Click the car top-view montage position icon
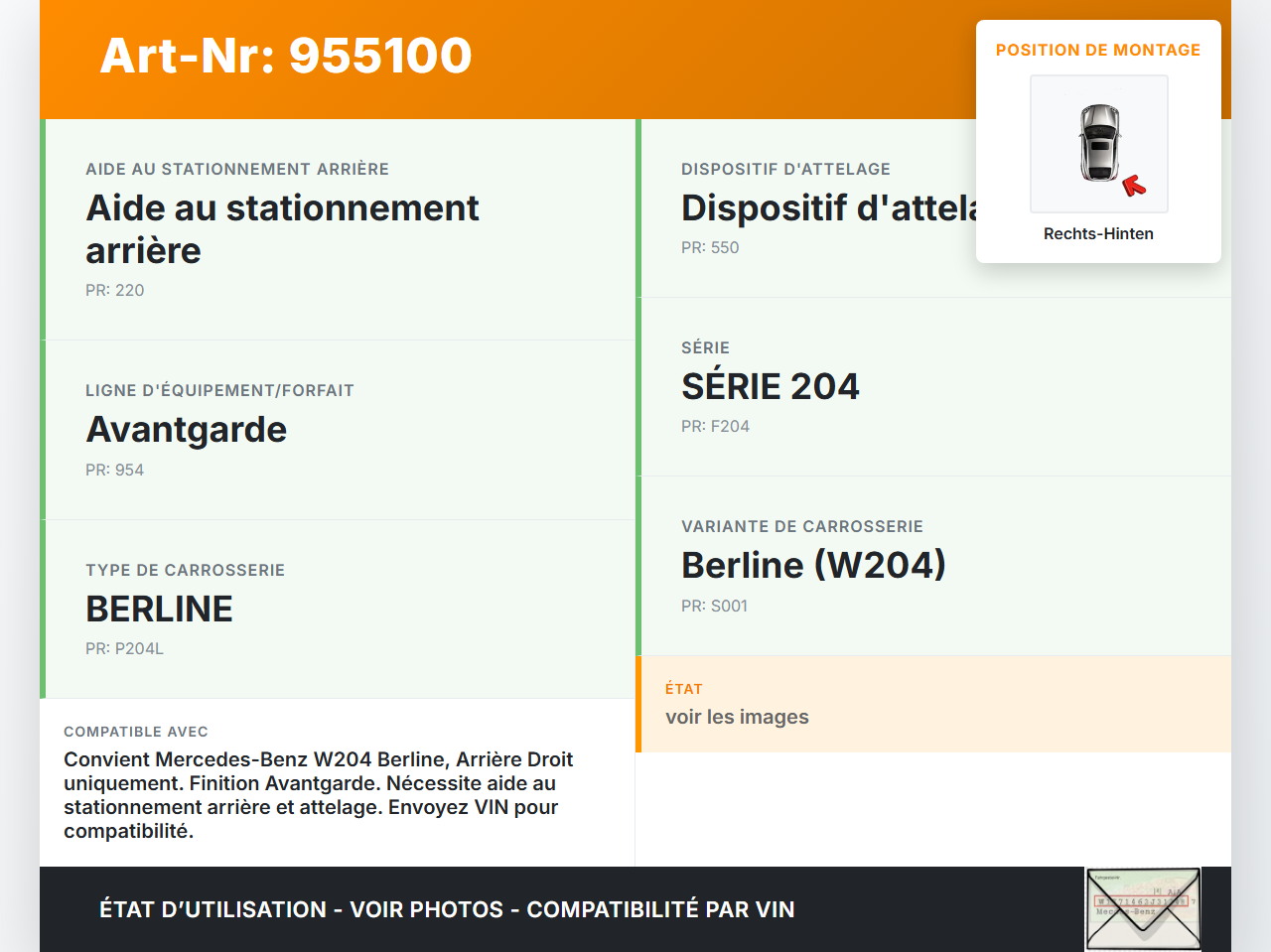1271x952 pixels. [x=1098, y=143]
